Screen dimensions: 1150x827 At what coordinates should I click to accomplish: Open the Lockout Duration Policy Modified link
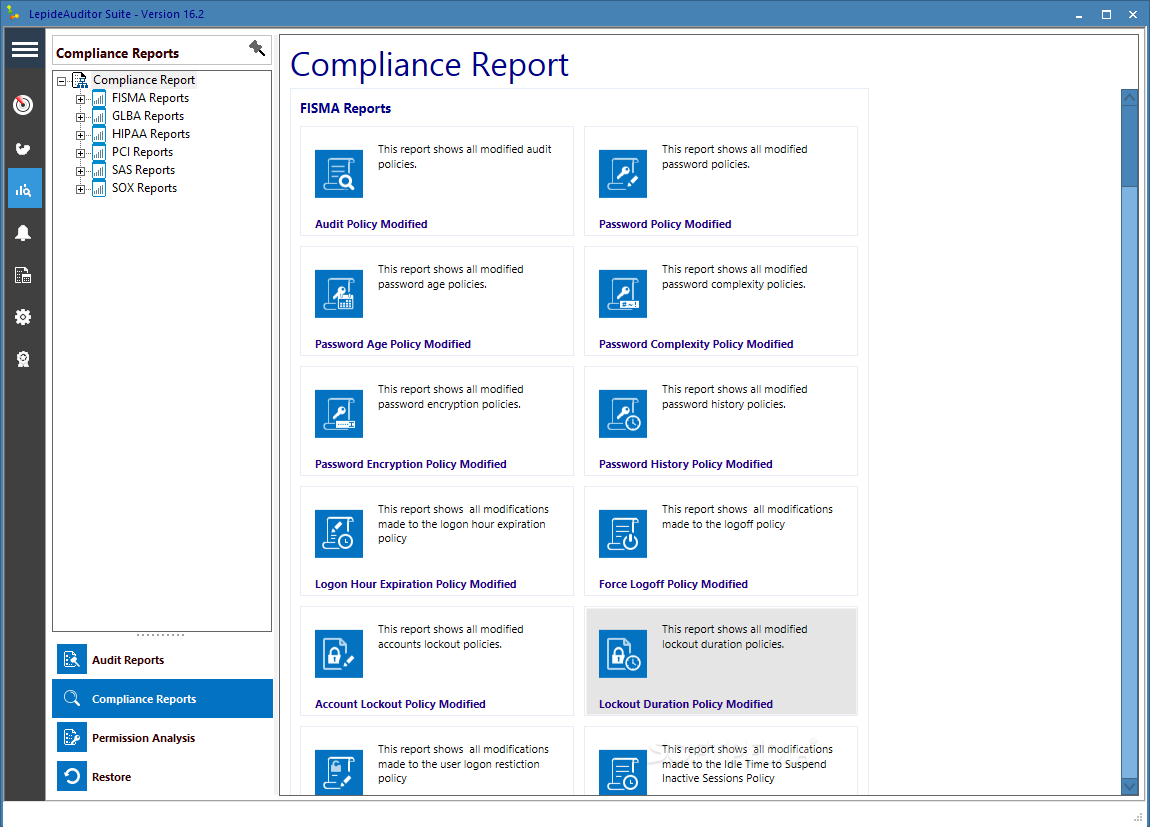(686, 705)
